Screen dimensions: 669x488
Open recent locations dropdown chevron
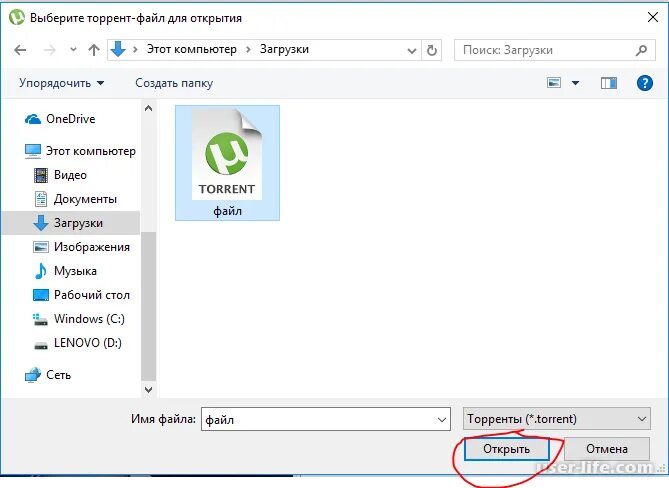(73, 49)
